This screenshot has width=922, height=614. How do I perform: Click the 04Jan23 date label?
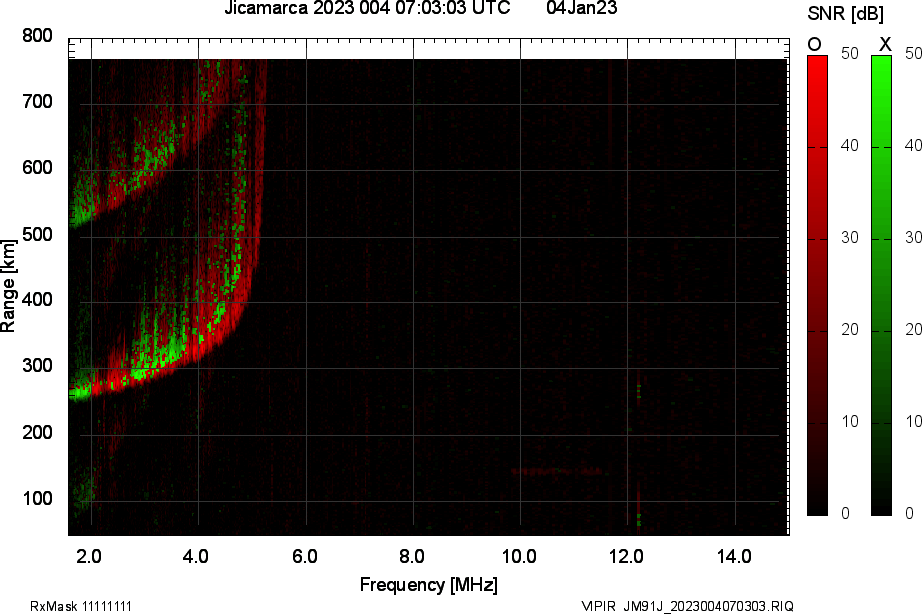[582, 8]
